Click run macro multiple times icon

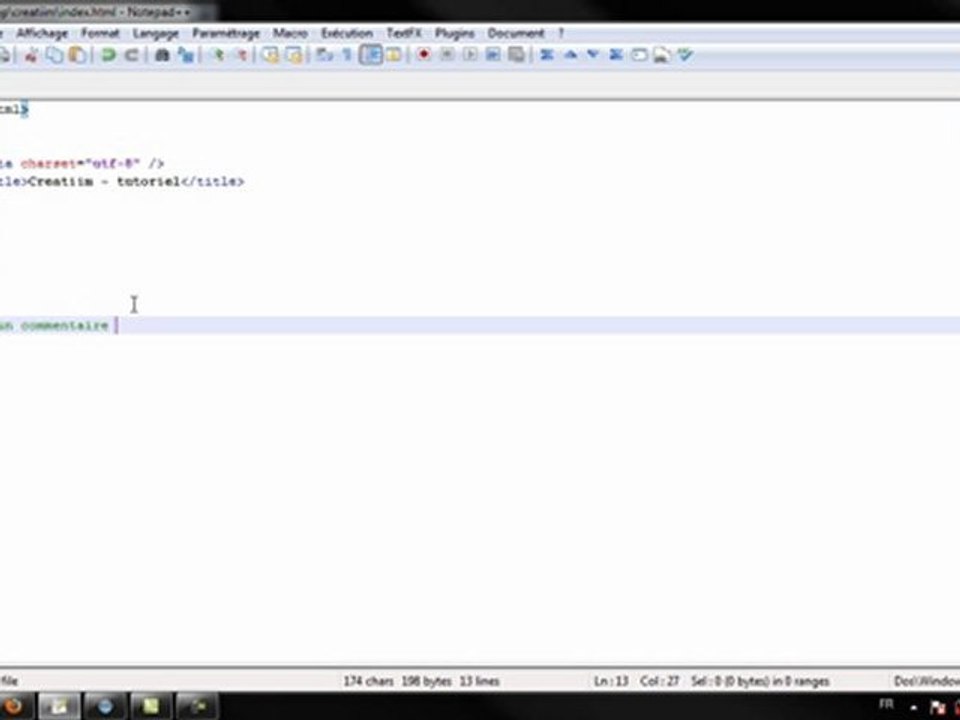[x=493, y=56]
